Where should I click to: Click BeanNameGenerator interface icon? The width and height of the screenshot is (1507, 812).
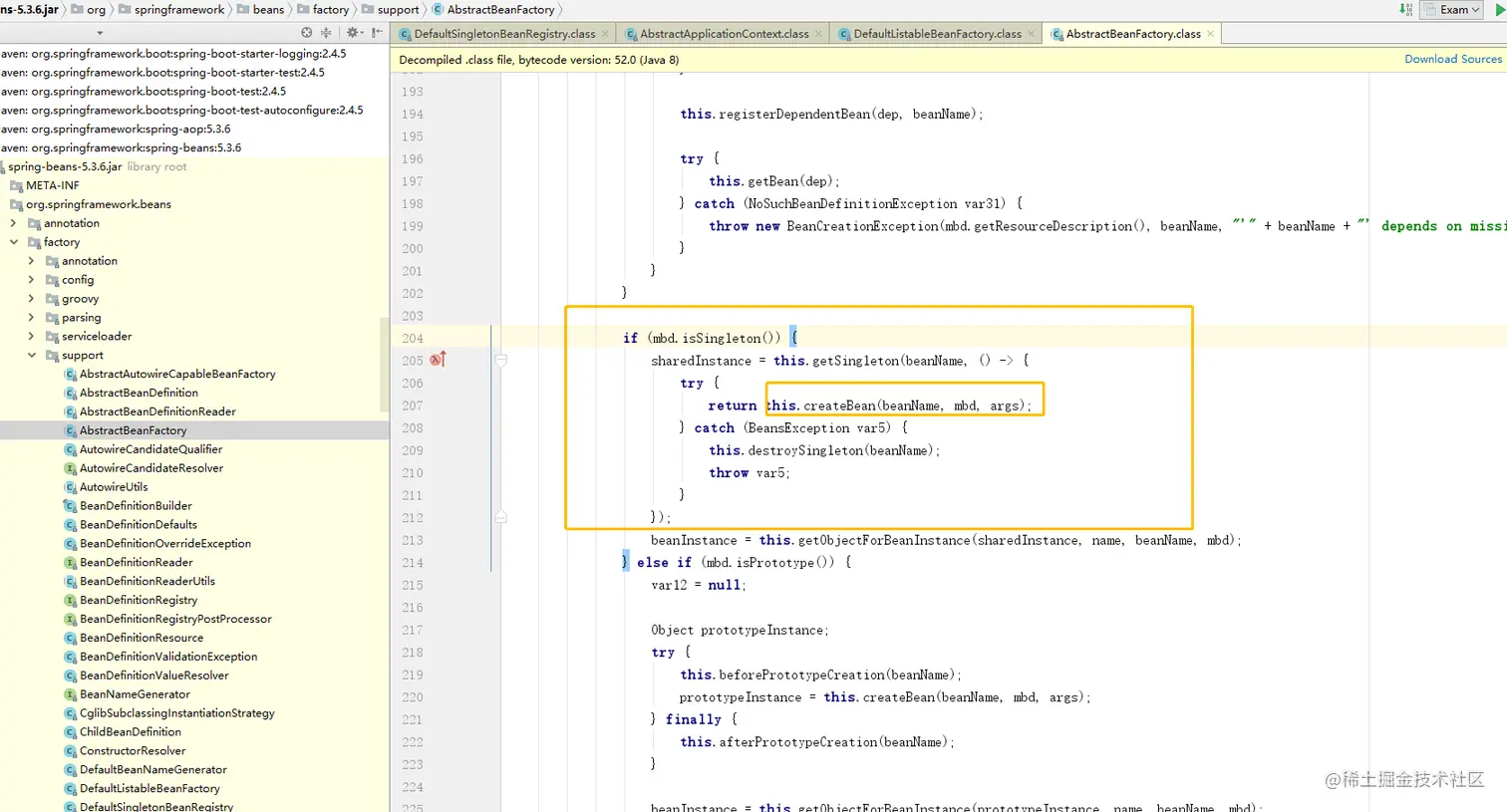[71, 694]
